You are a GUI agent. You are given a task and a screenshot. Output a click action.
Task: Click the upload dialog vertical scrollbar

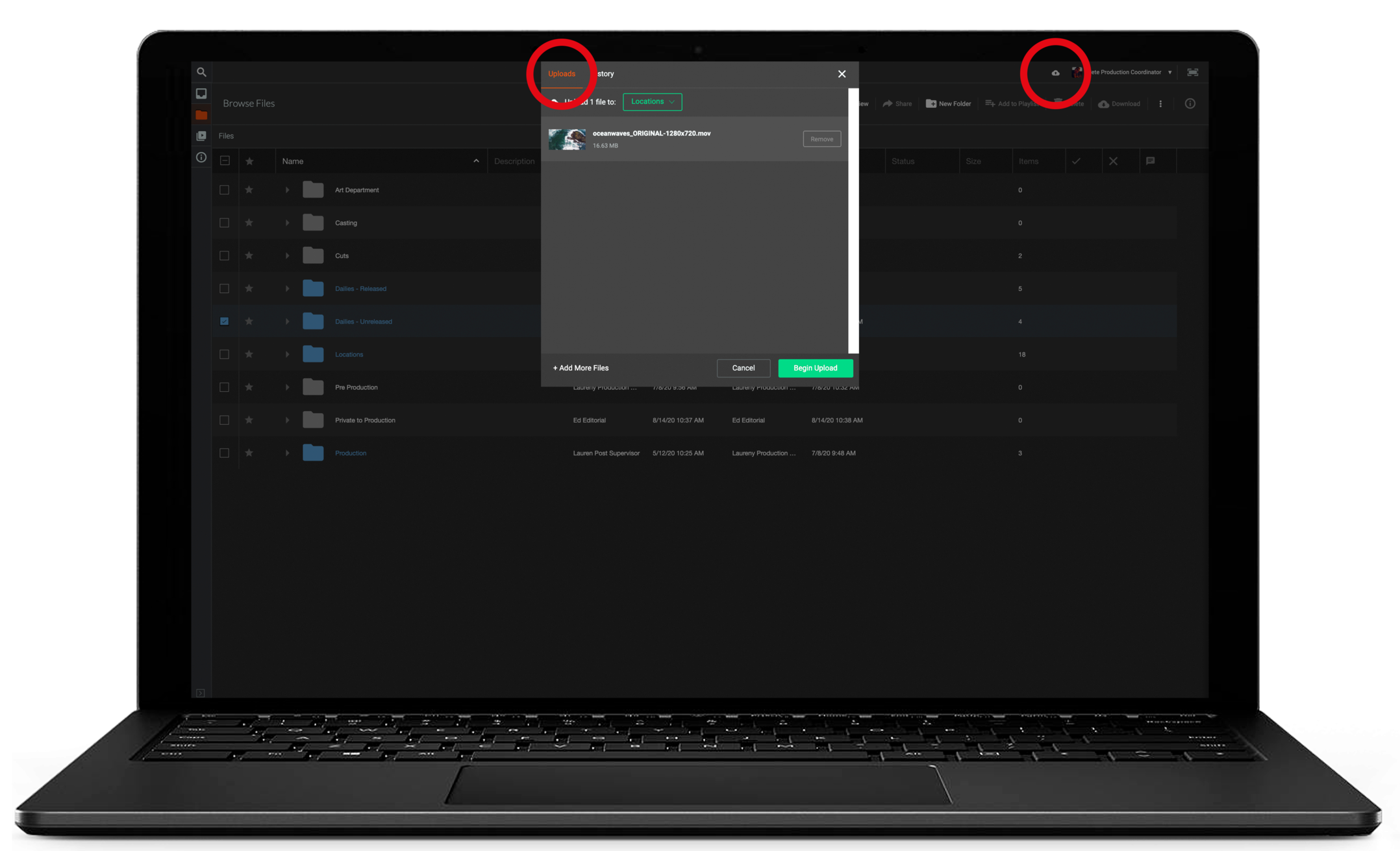pyautogui.click(x=853, y=221)
